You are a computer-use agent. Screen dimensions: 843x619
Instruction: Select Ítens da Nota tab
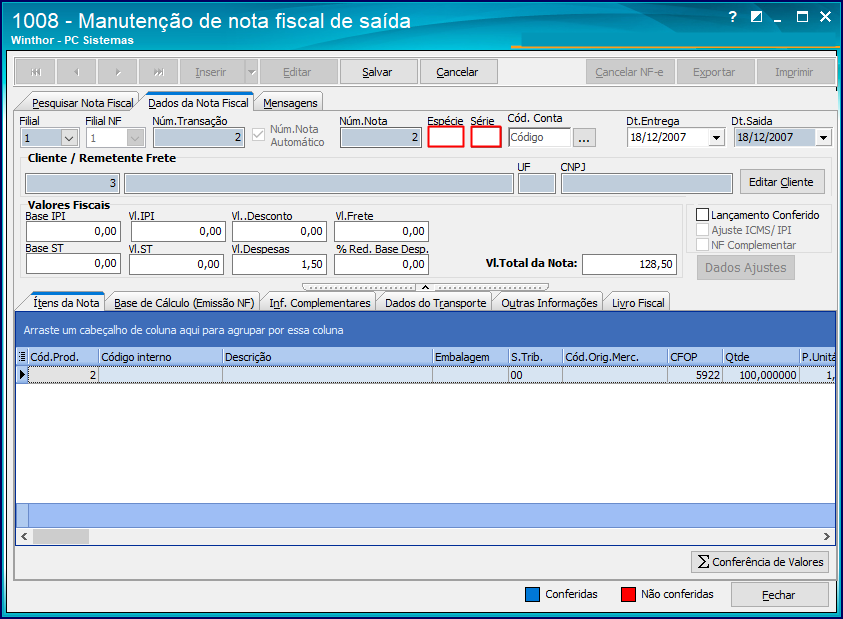coord(66,303)
